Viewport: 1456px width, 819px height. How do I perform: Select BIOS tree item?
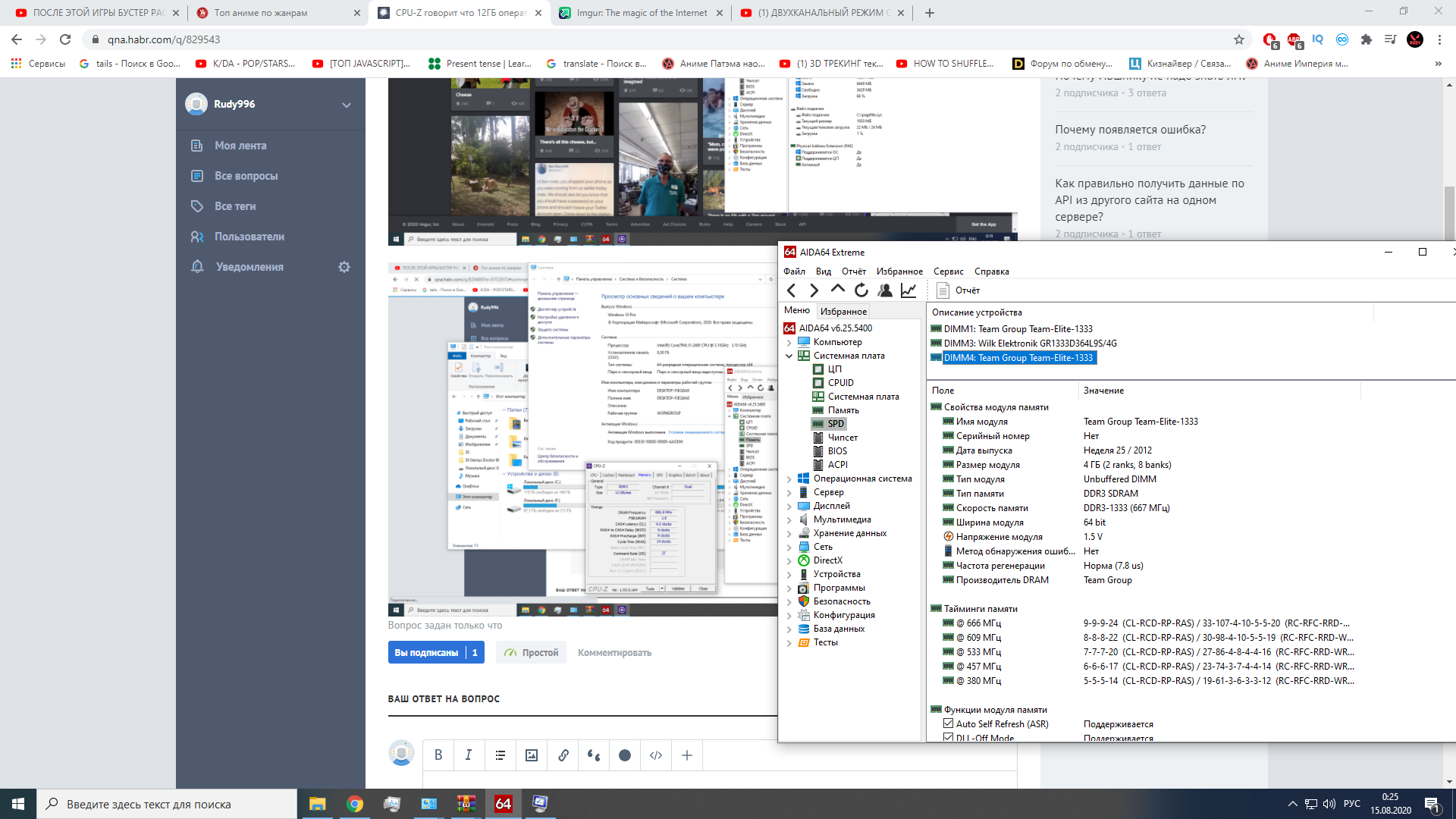tap(837, 451)
